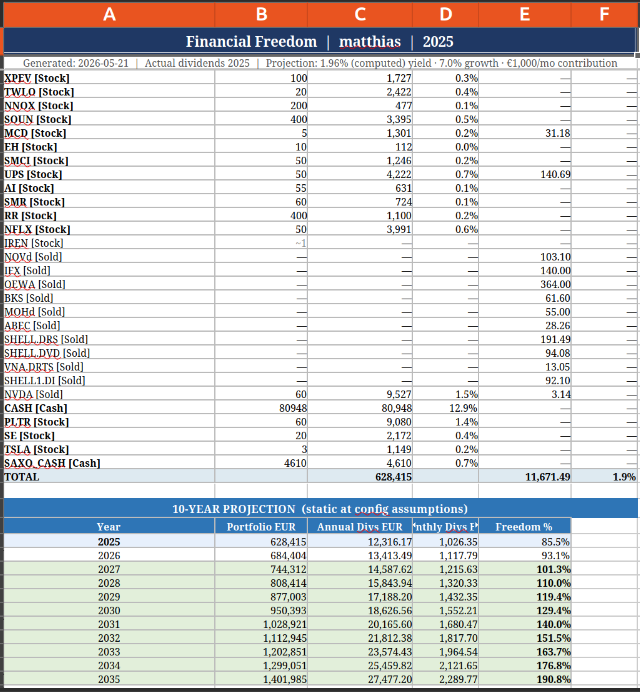Click the Annual Divs EUR heading
Screen dimensions: 640x692
pyautogui.click(x=360, y=527)
